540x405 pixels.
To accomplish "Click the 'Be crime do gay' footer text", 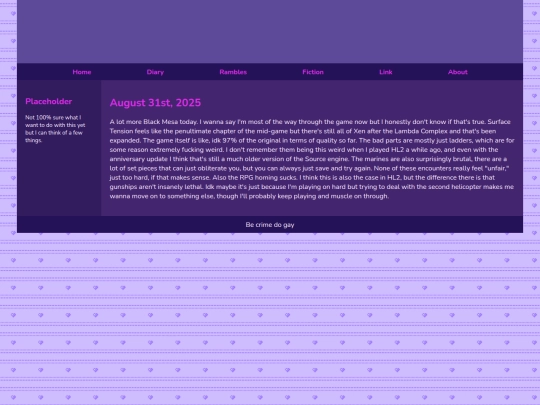I will point(270,225).
